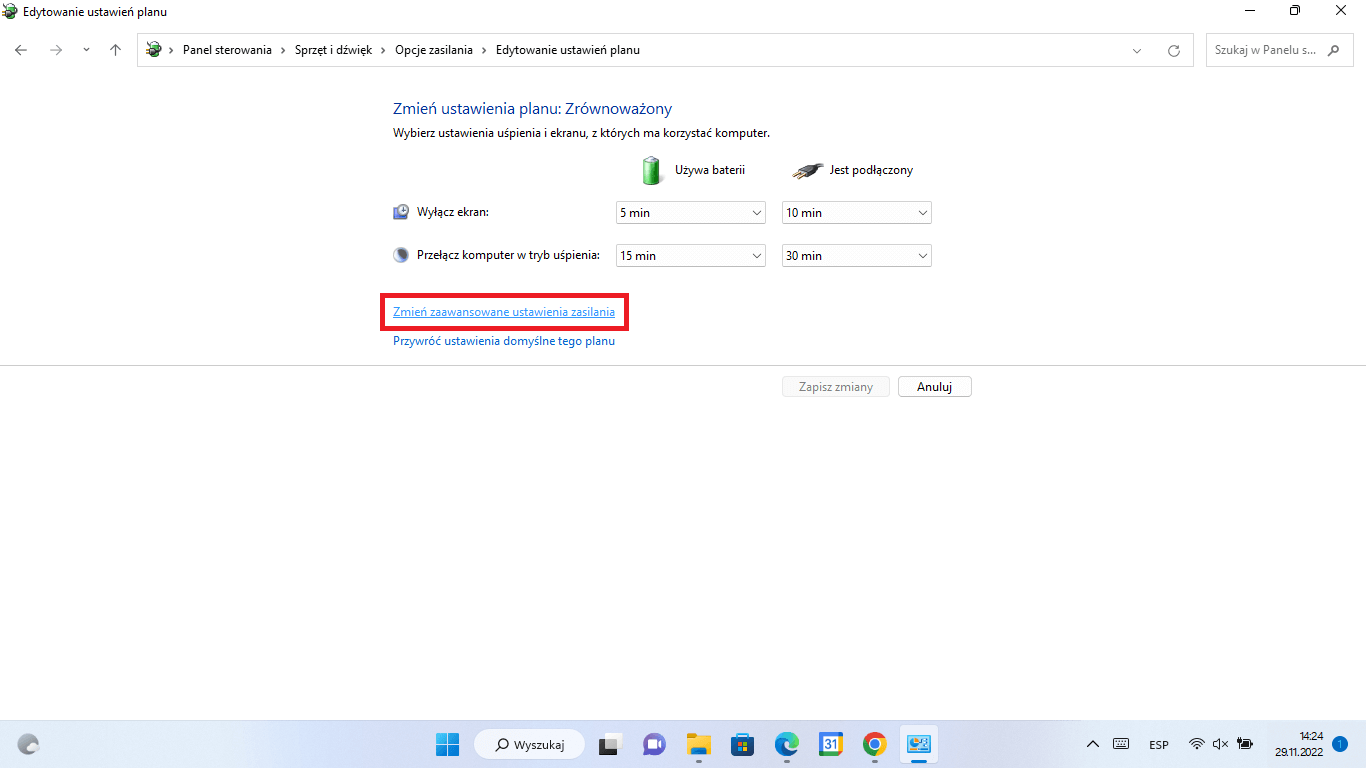Go back with the Back arrow
The height and width of the screenshot is (768, 1366).
pos(21,50)
